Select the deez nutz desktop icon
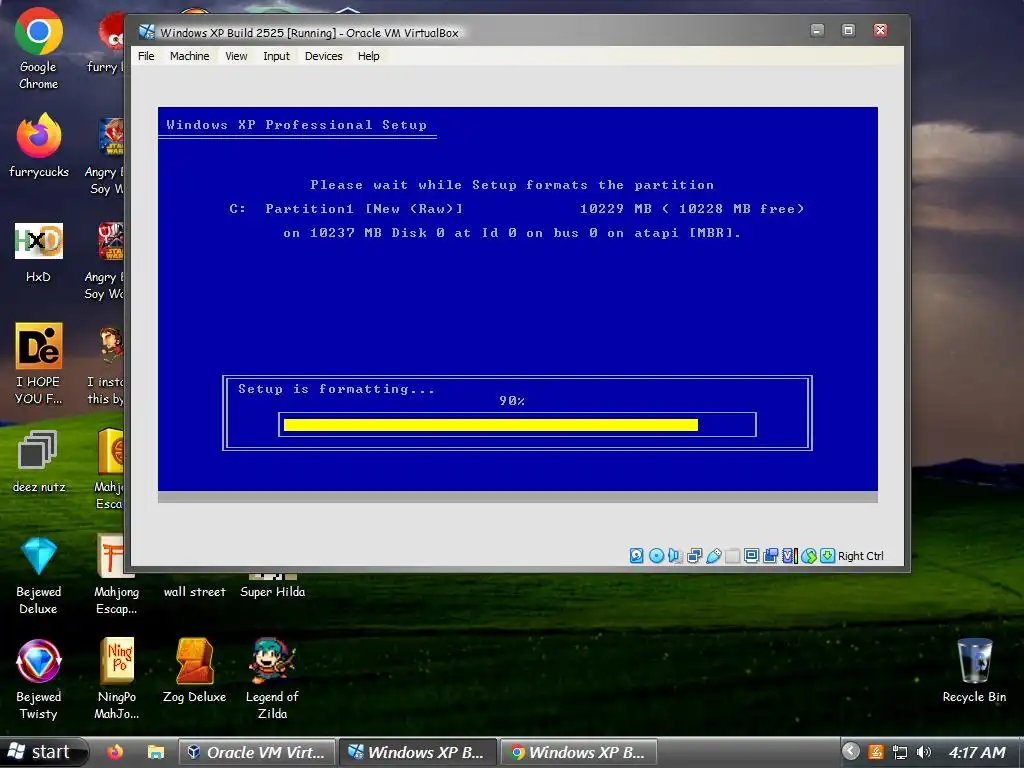This screenshot has height=768, width=1024. tap(39, 461)
